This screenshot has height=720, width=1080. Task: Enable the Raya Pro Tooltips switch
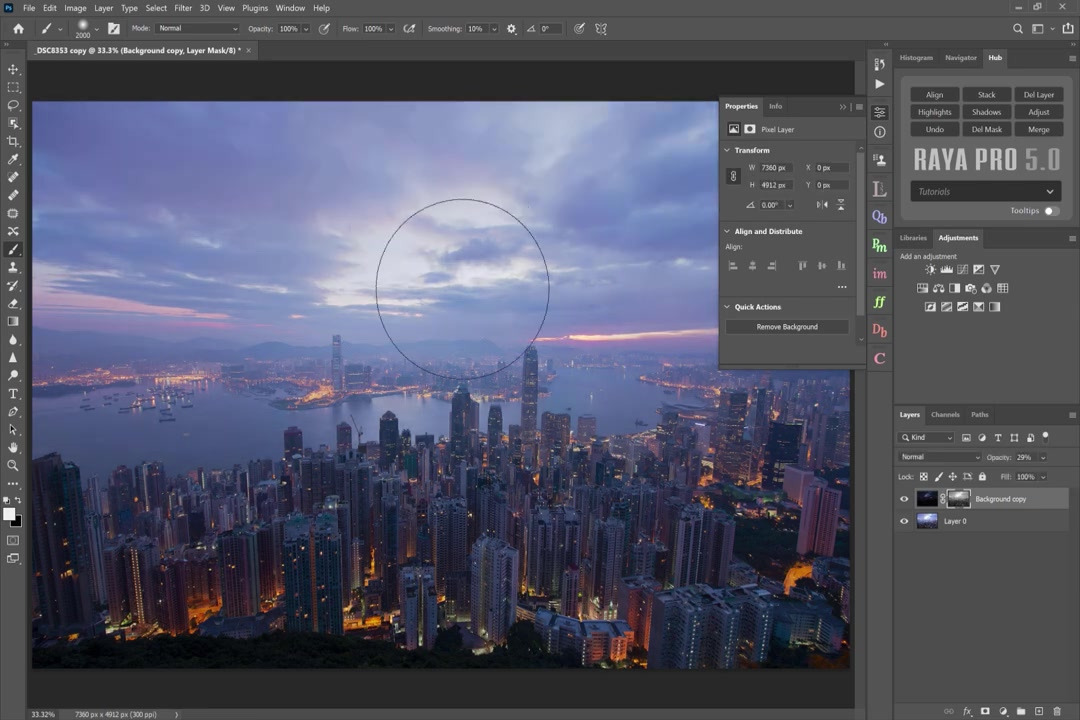click(1051, 211)
